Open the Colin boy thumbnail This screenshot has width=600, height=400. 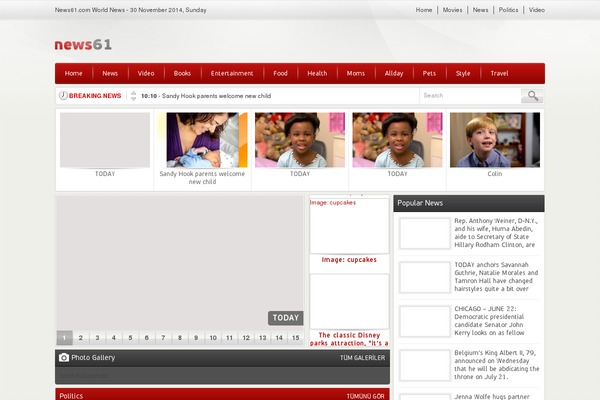[x=495, y=140]
